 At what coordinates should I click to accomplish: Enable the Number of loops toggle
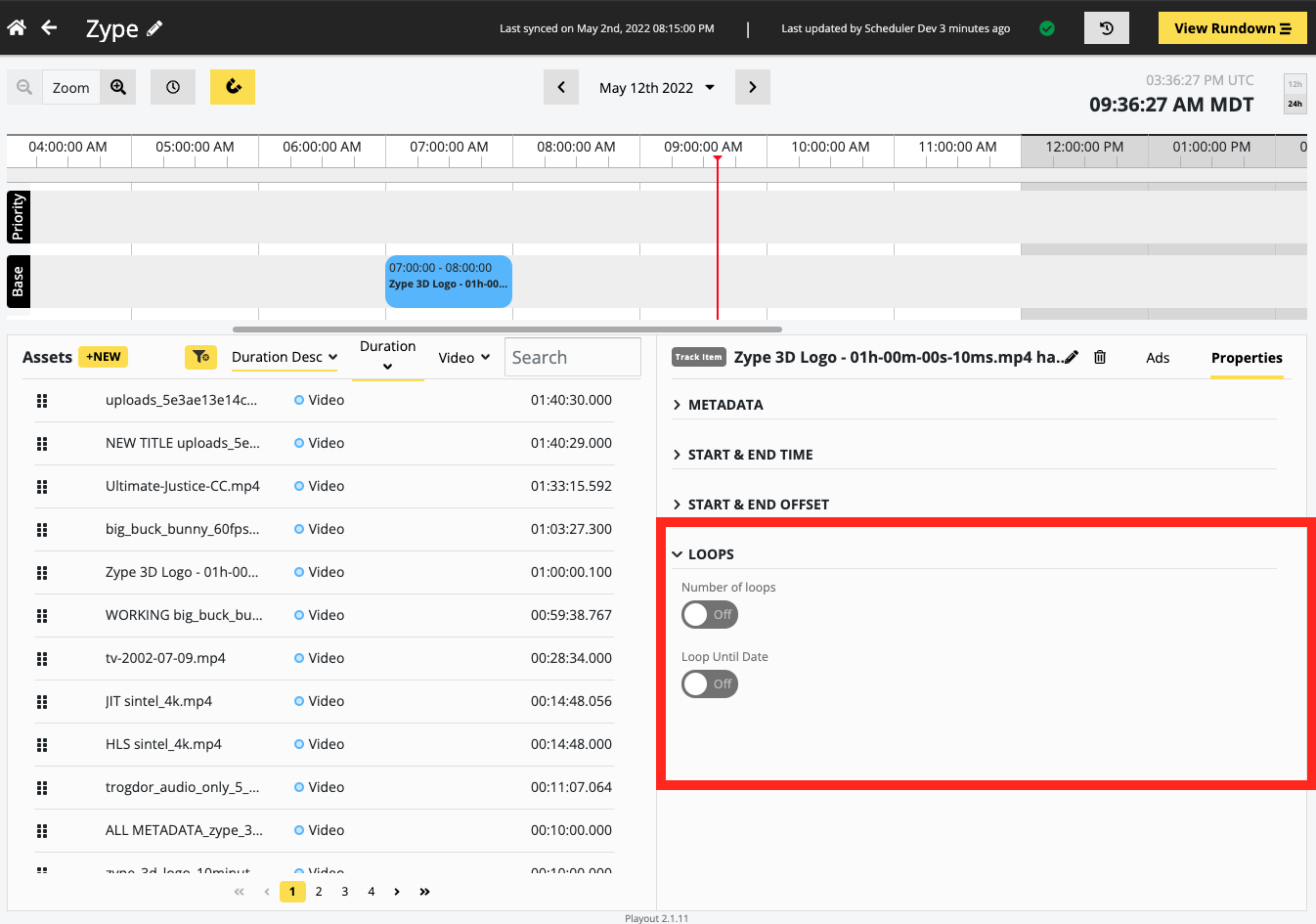pyautogui.click(x=710, y=614)
